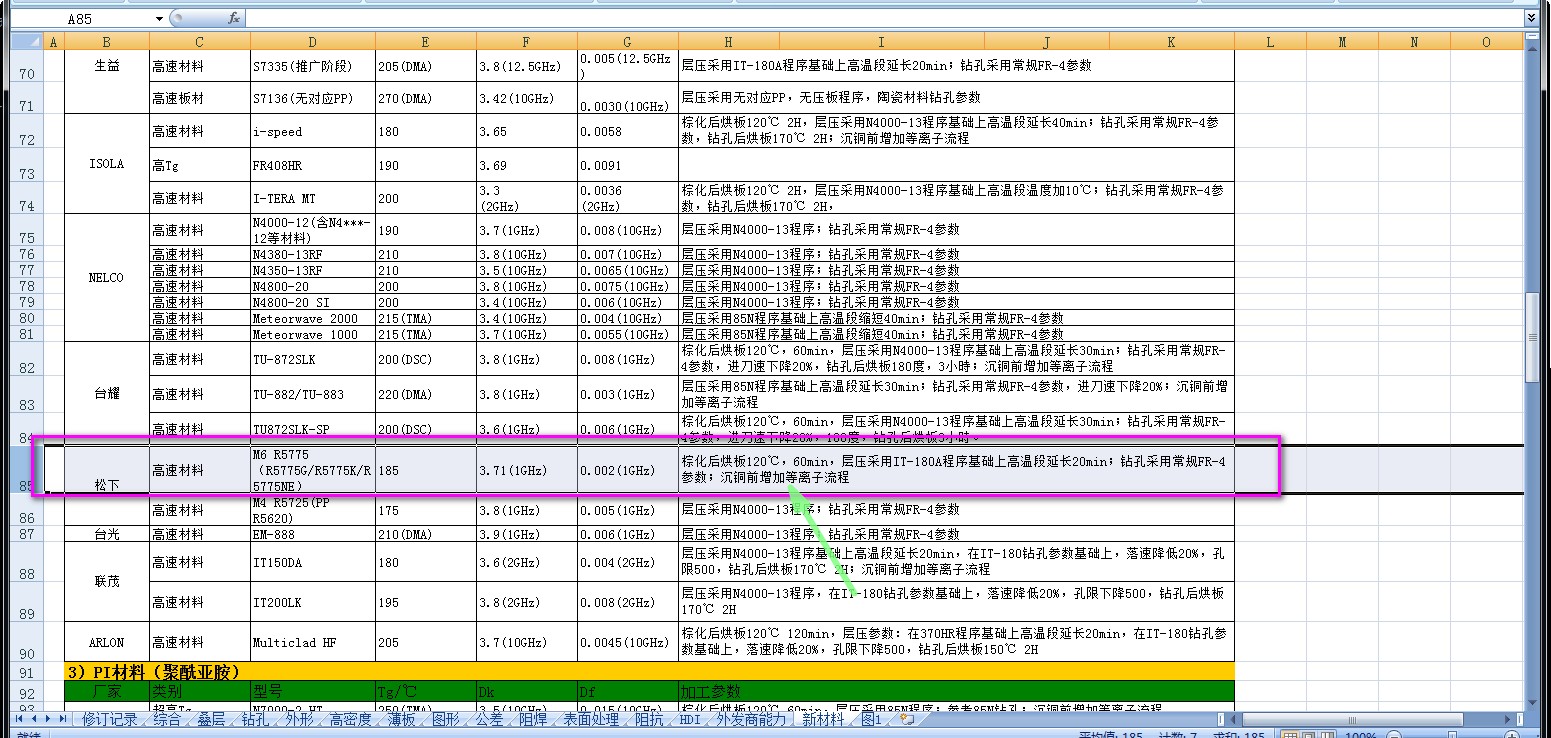Switch to the 外形 sheet tab
The height and width of the screenshot is (738, 1551).
pos(298,719)
